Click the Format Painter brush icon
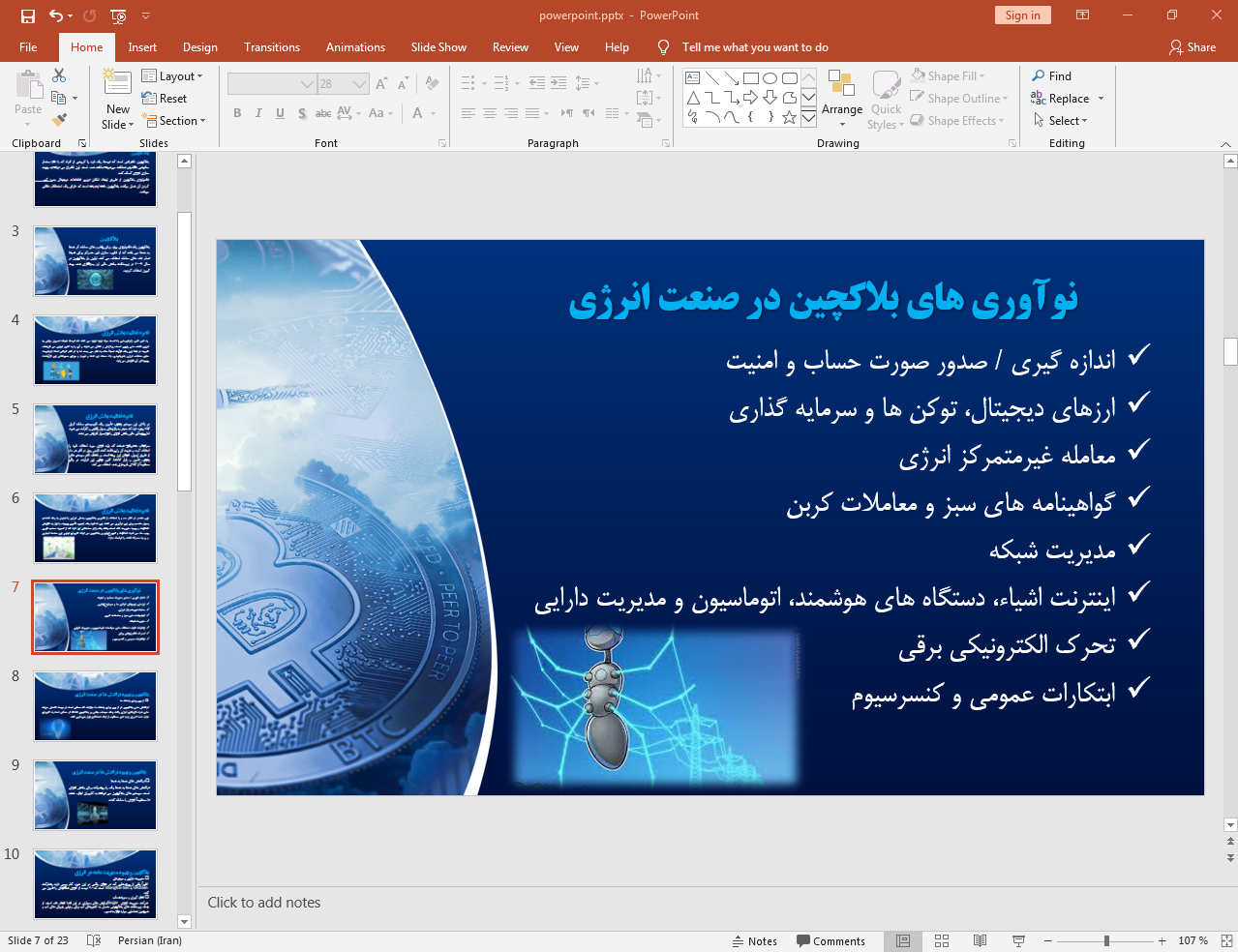Image resolution: width=1238 pixels, height=952 pixels. pos(59,120)
